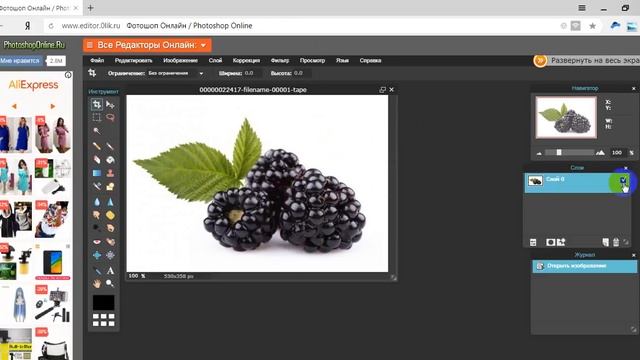Select the Spot Heal tool
640x360 pixels.
pyautogui.click(x=110, y=242)
